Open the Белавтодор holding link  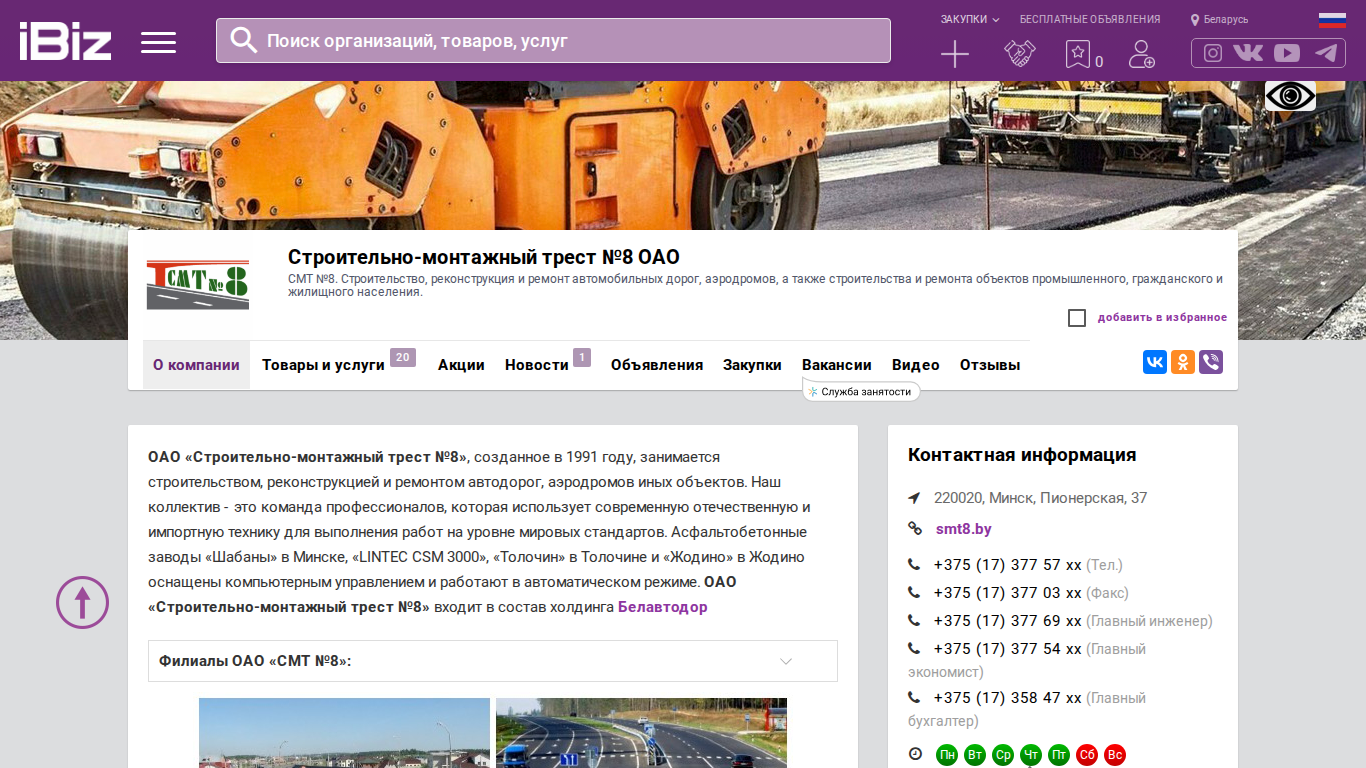(663, 607)
